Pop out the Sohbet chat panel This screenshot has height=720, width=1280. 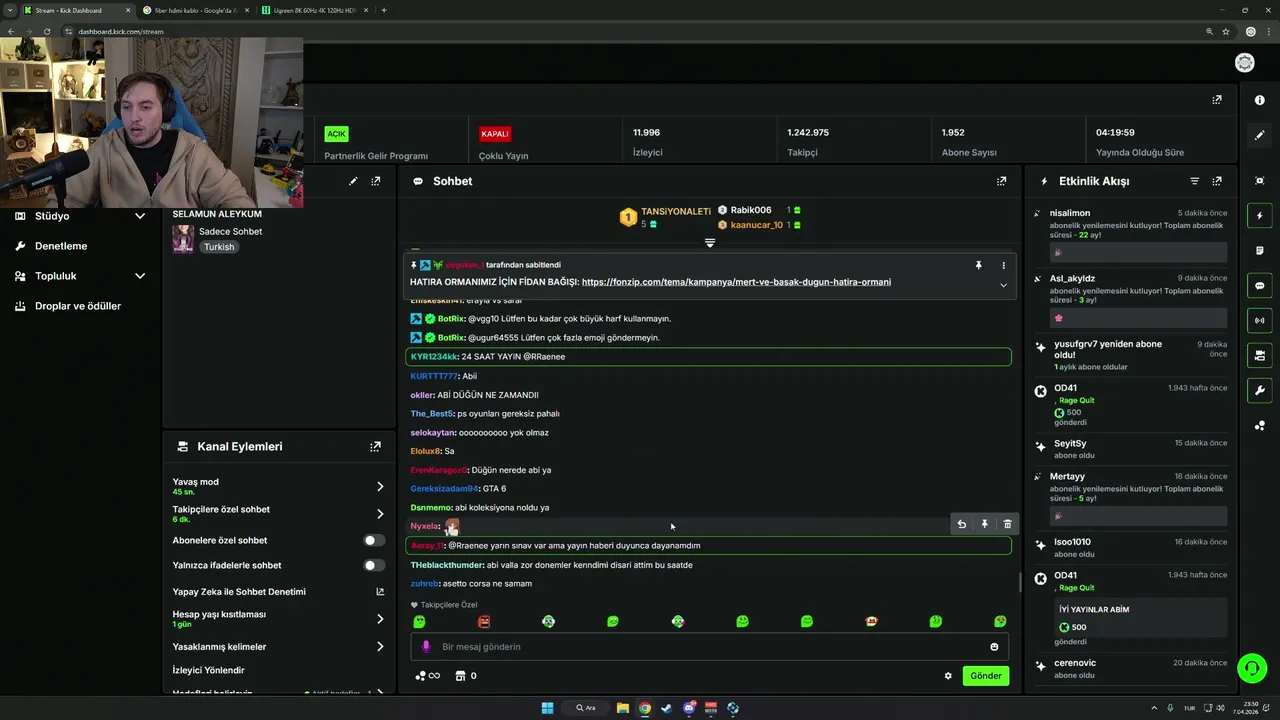1001,181
